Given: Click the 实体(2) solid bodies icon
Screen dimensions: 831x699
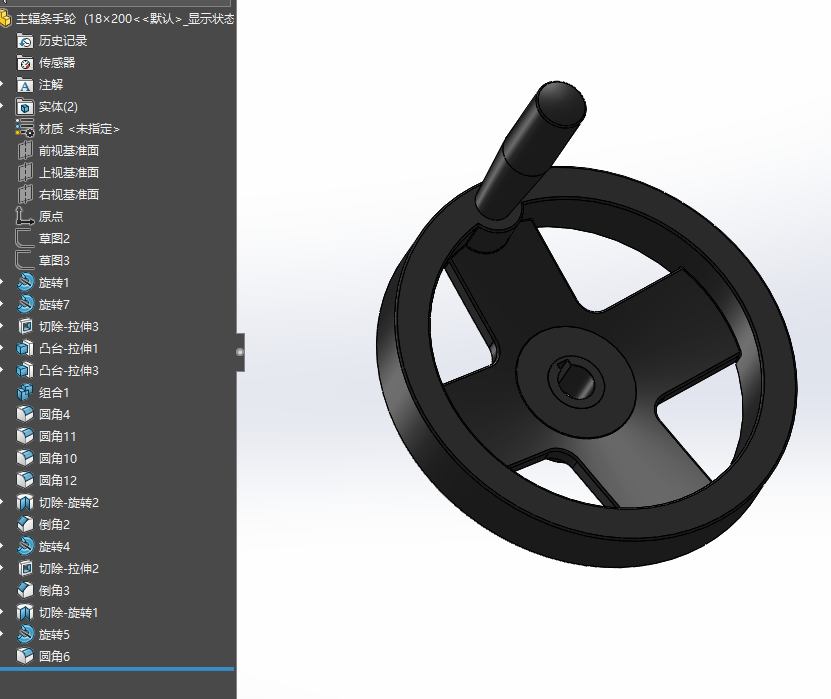Looking at the screenshot, I should coord(24,107).
